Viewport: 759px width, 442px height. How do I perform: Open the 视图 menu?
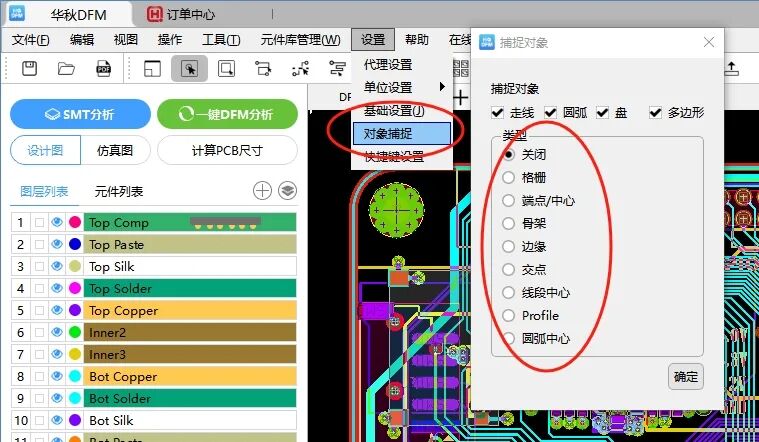tap(126, 40)
